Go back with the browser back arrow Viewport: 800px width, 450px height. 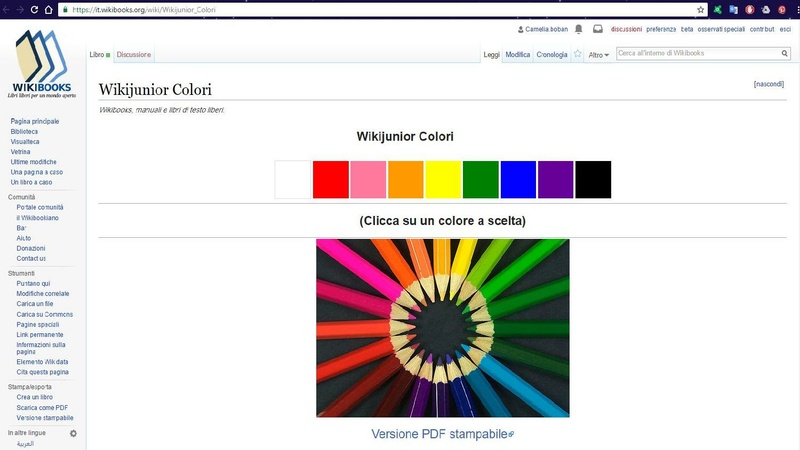coord(6,9)
